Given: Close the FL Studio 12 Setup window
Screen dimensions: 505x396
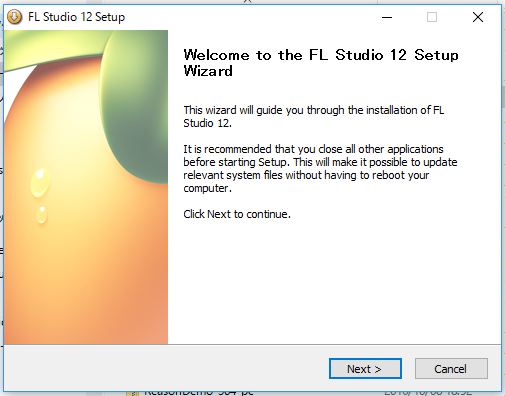Looking at the screenshot, I should (478, 17).
